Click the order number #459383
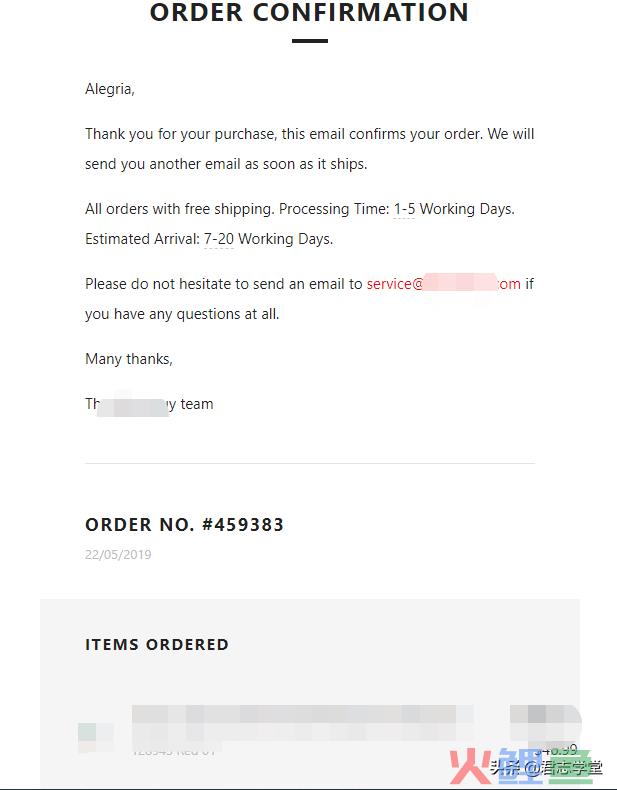The image size is (617, 790). (x=243, y=524)
